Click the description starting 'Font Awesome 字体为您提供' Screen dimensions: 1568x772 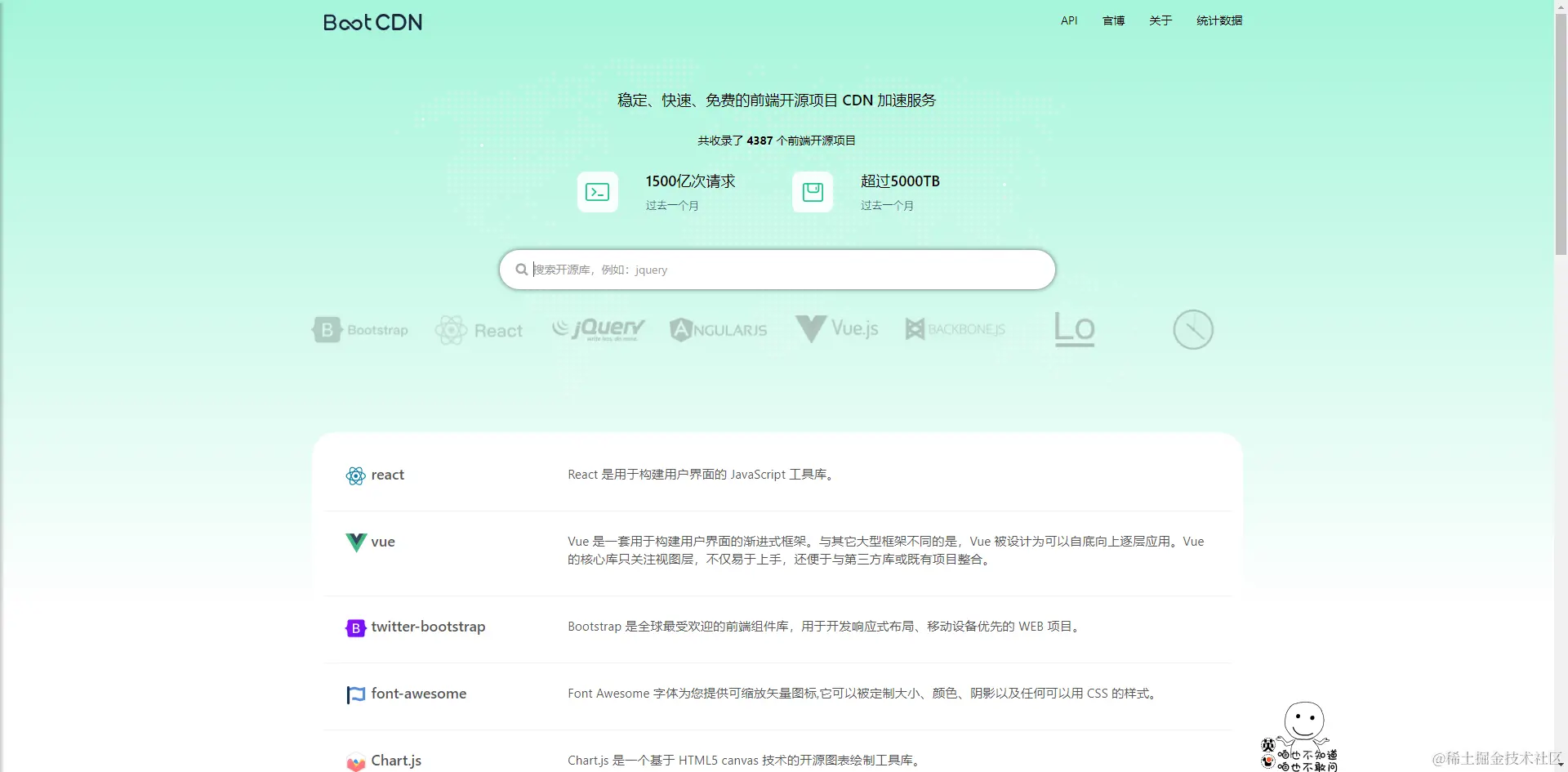(864, 694)
